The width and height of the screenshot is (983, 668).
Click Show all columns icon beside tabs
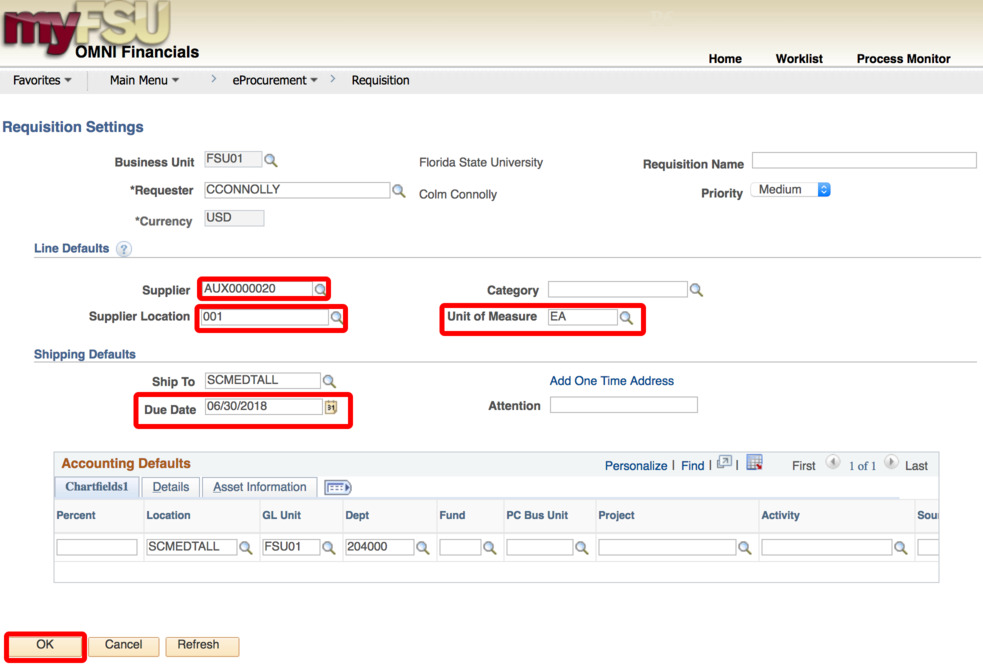click(338, 487)
